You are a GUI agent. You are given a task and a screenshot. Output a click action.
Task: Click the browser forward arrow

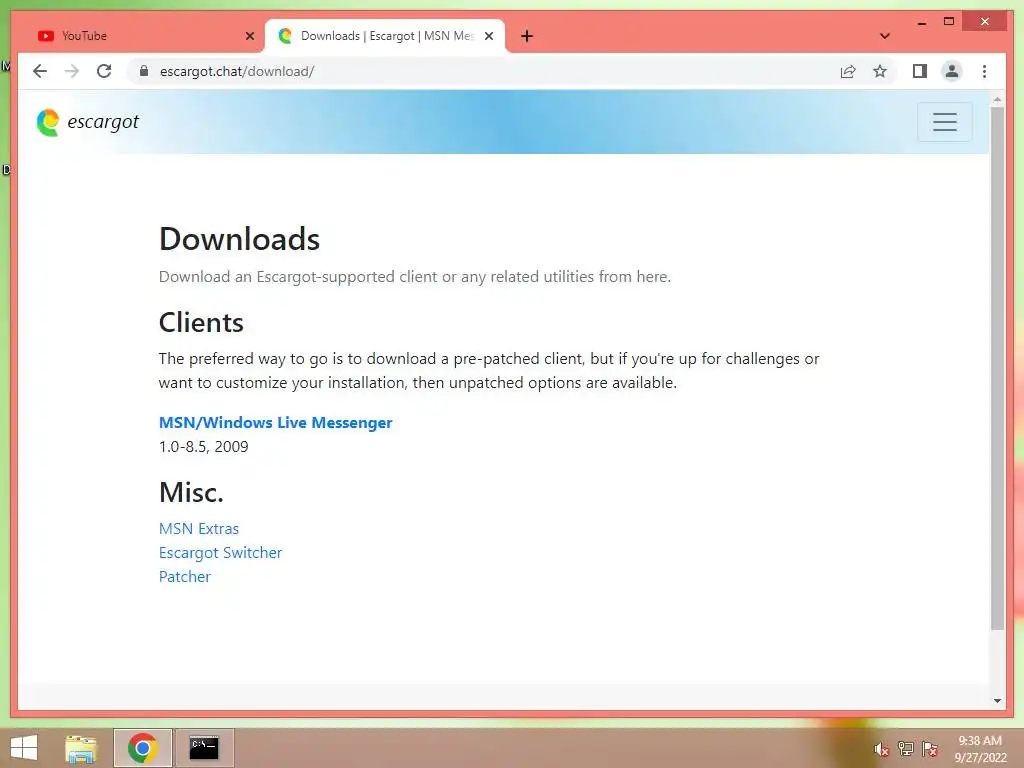click(x=72, y=71)
